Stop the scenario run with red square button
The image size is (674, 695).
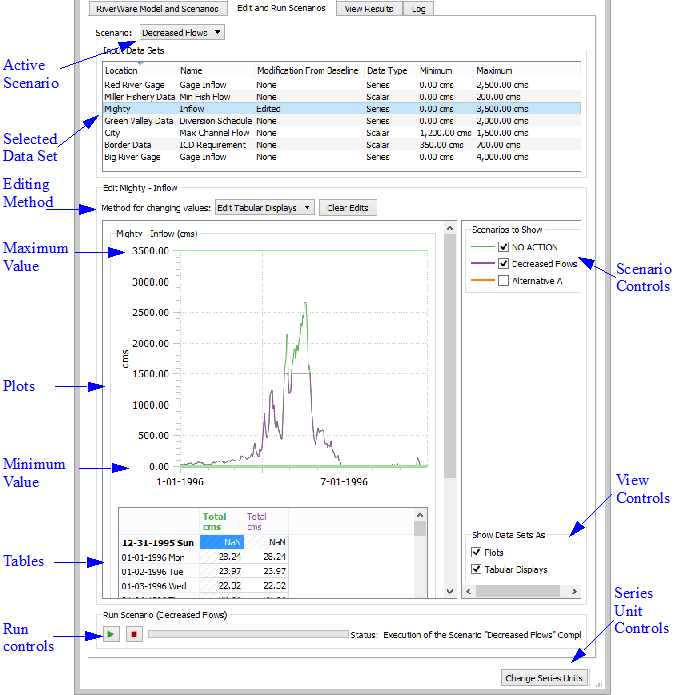(x=133, y=635)
